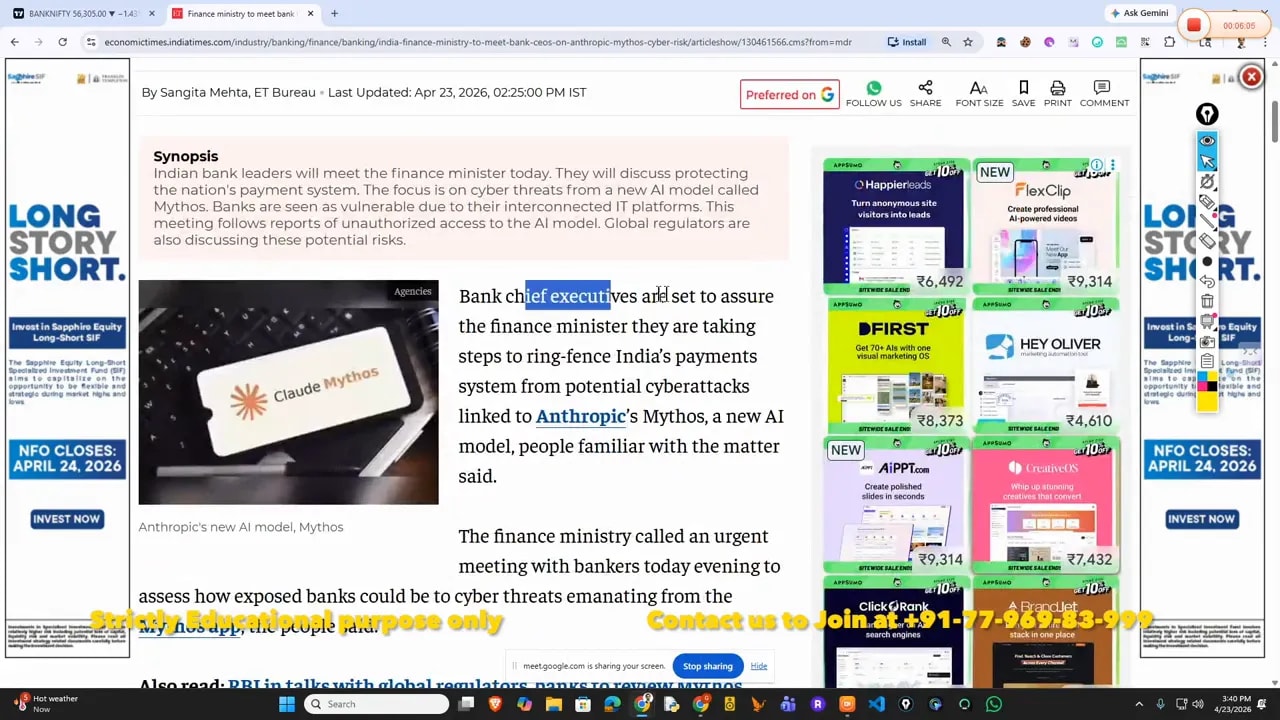Click the Print article icon
This screenshot has height=720, width=1280.
click(1057, 89)
